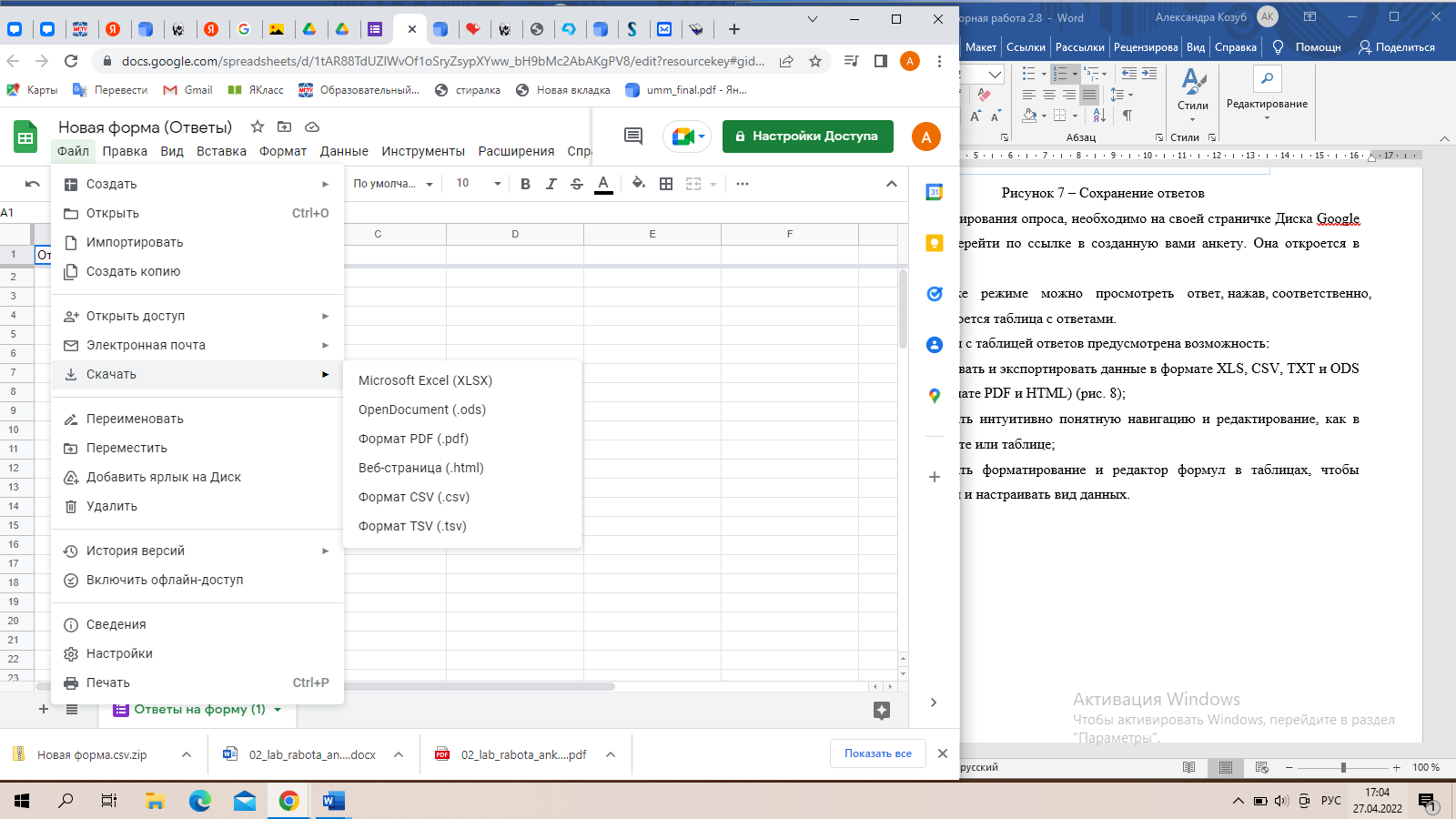
Task: Expand the Создать submenu
Action: [x=197, y=184]
